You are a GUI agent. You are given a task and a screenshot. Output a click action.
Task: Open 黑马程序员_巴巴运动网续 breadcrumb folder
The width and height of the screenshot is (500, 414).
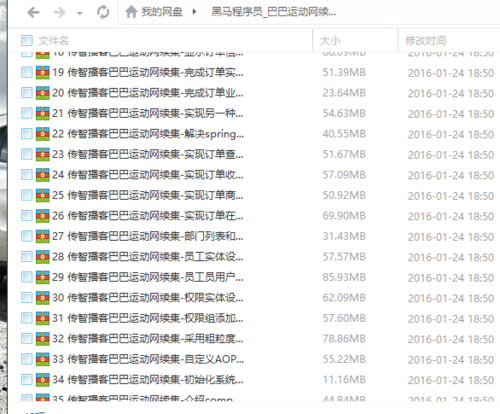click(x=274, y=12)
